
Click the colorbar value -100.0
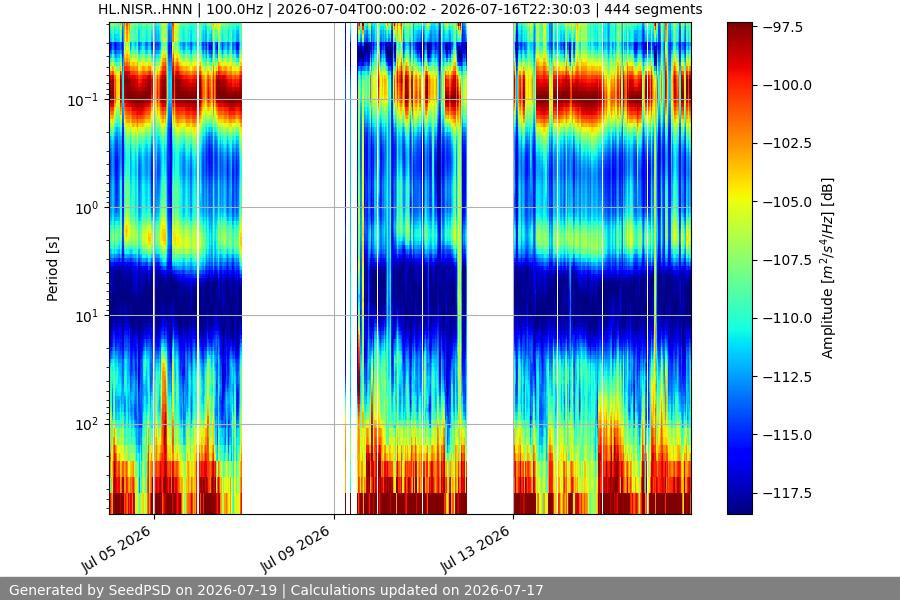(x=787, y=85)
